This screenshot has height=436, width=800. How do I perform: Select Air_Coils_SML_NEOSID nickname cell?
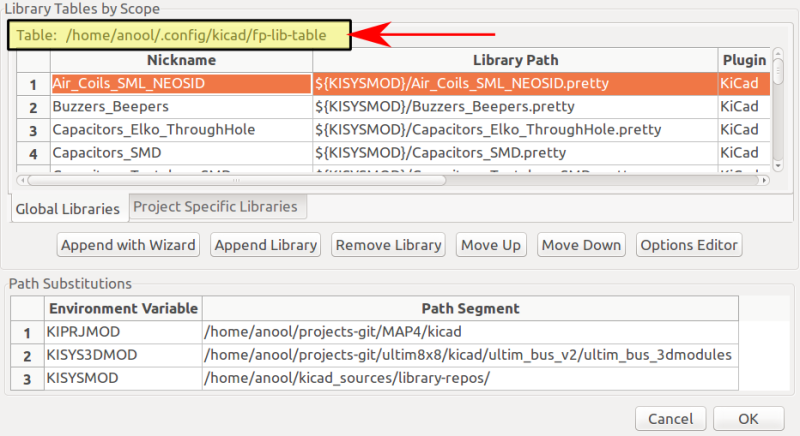click(180, 83)
